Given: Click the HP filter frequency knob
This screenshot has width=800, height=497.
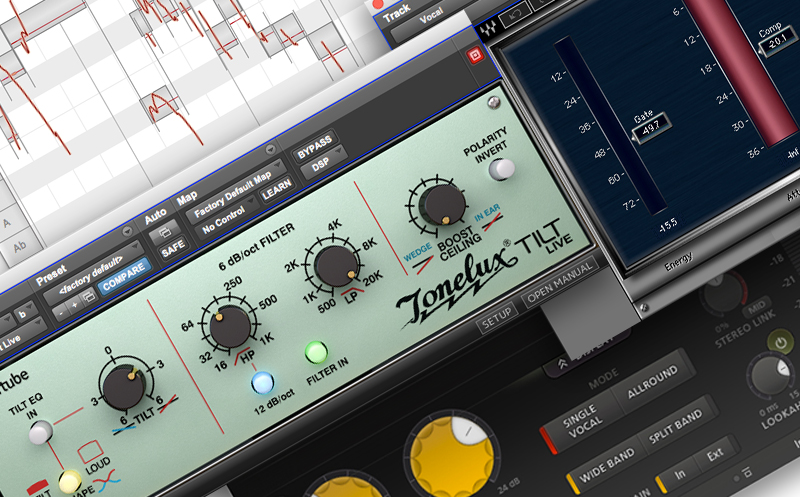Looking at the screenshot, I should 230,327.
